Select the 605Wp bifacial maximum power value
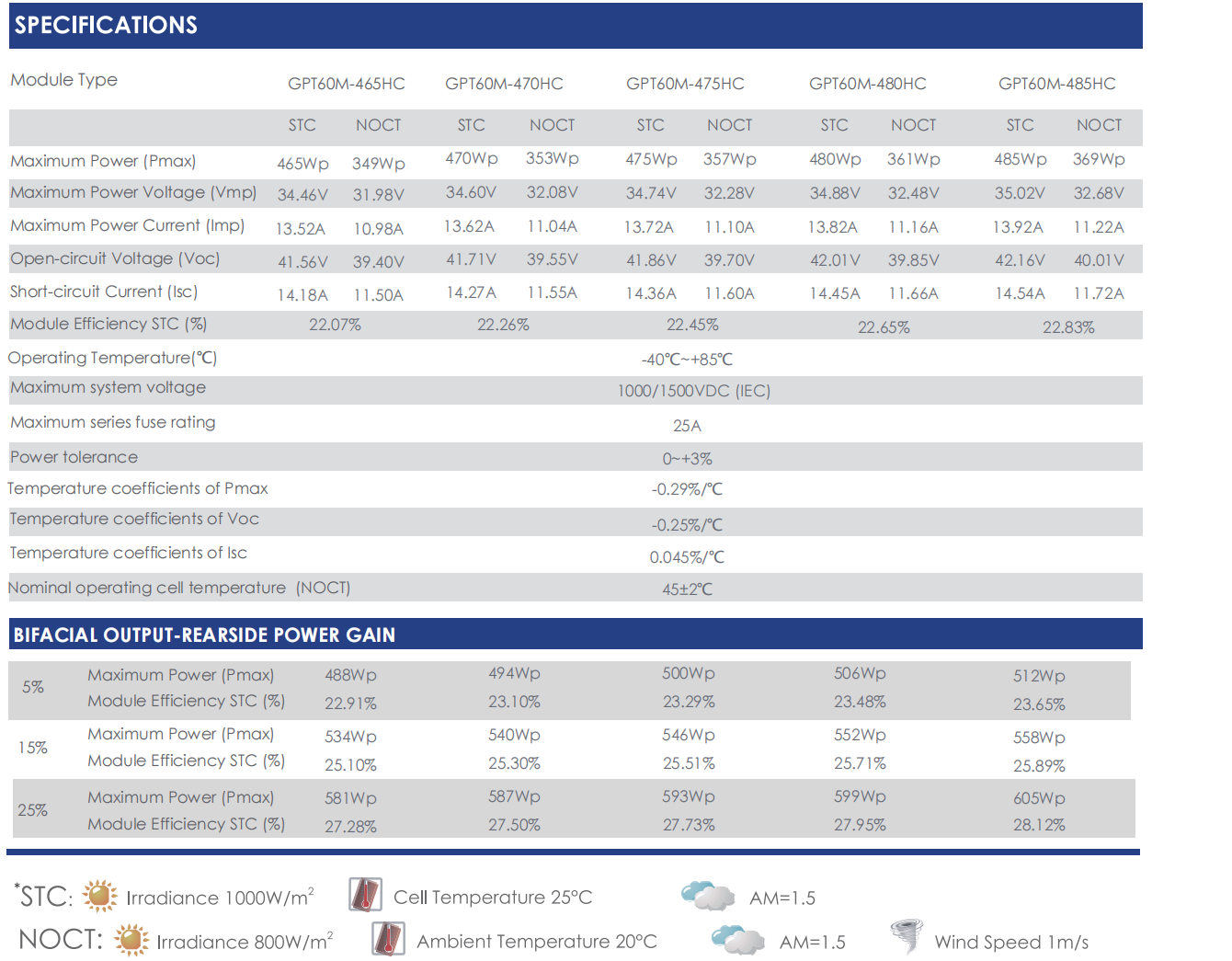Image resolution: width=1232 pixels, height=961 pixels. click(x=1039, y=798)
